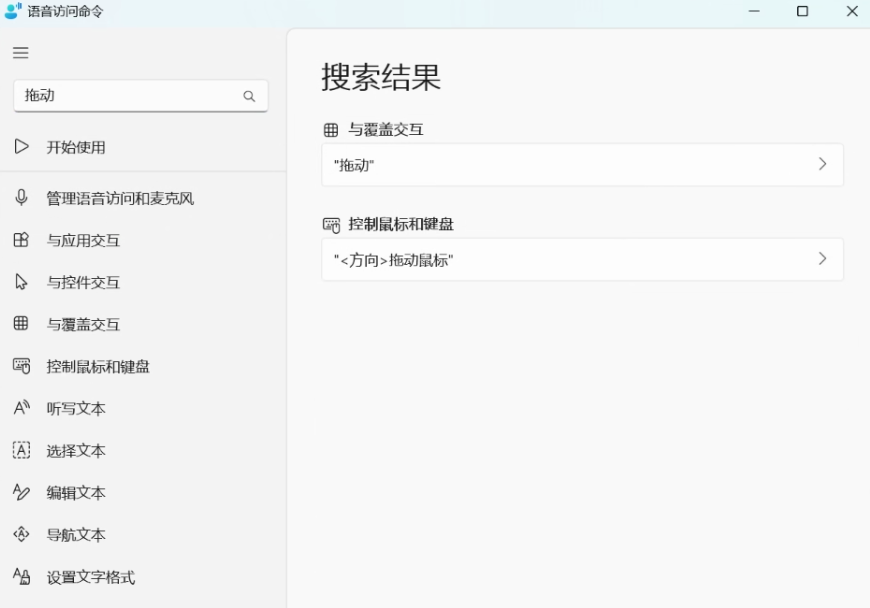Click the grid icon beside sidebar 与覆盖交互

point(21,323)
